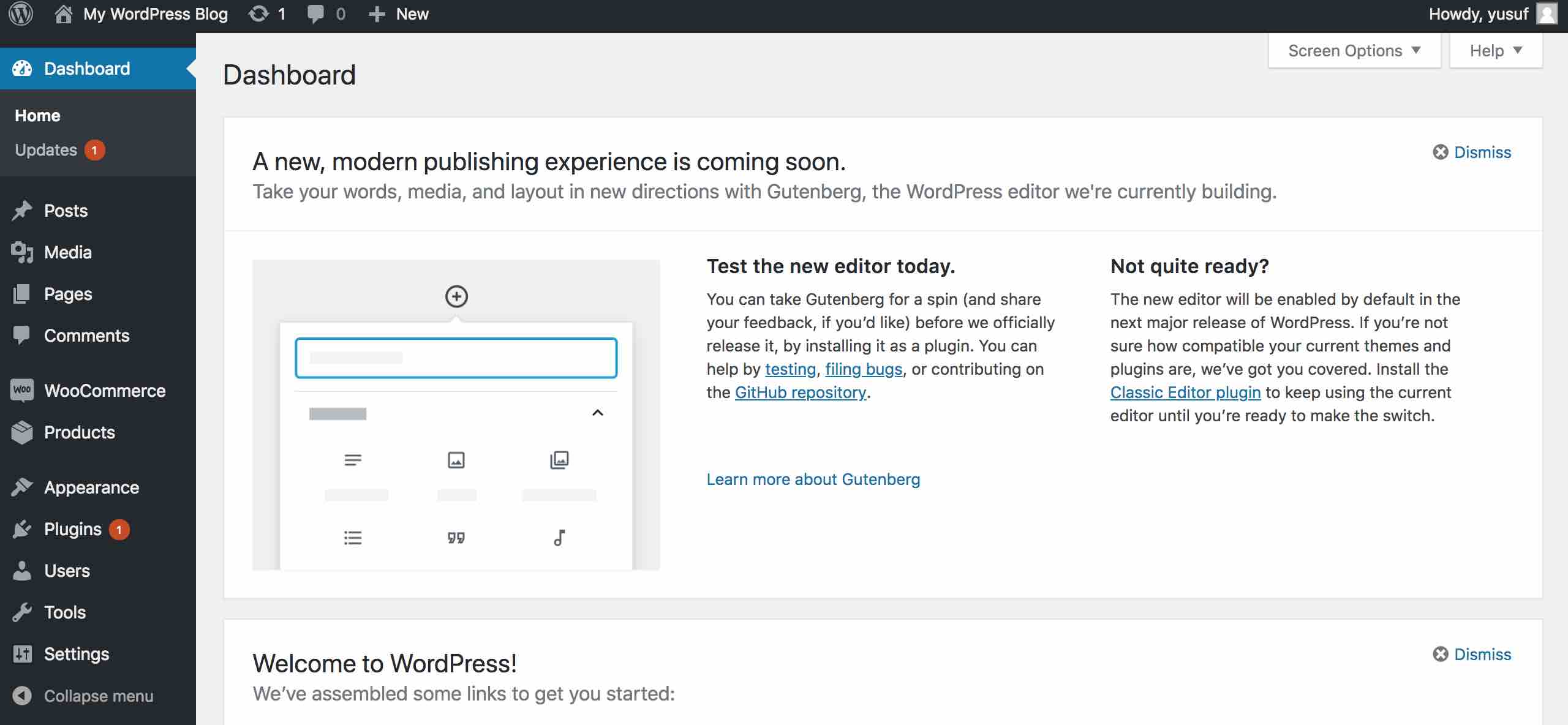Click the WordPress logo icon in toolbar

(x=19, y=15)
